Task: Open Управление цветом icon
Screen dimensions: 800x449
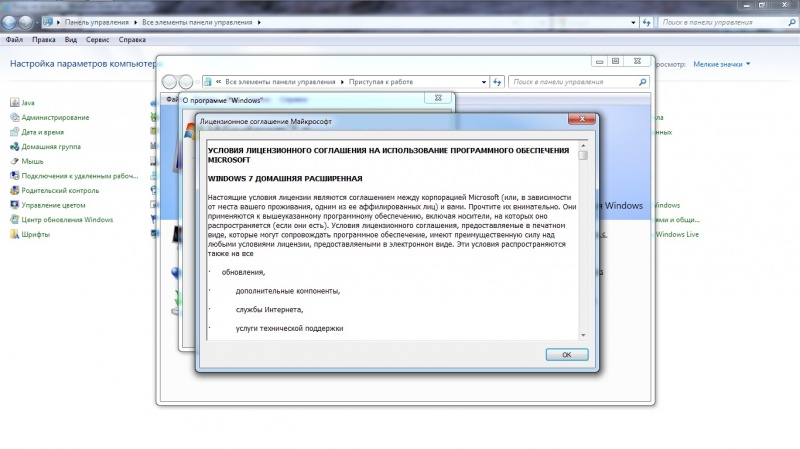Action: (14, 205)
